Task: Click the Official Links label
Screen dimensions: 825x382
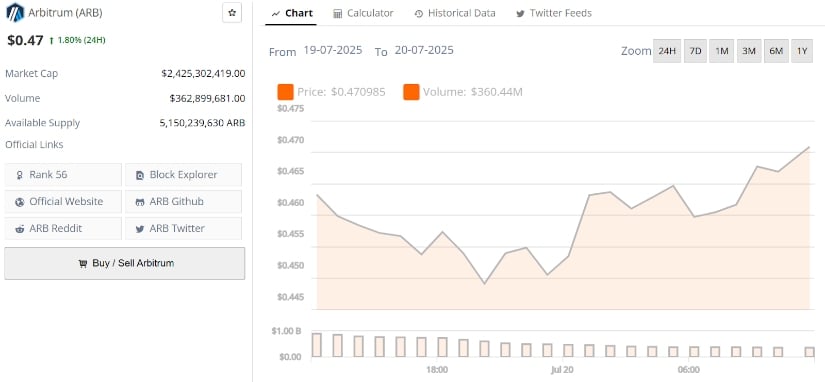Action: (x=34, y=145)
